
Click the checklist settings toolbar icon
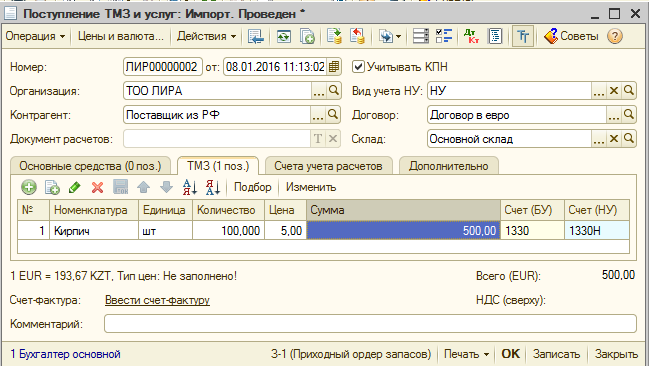coord(444,36)
